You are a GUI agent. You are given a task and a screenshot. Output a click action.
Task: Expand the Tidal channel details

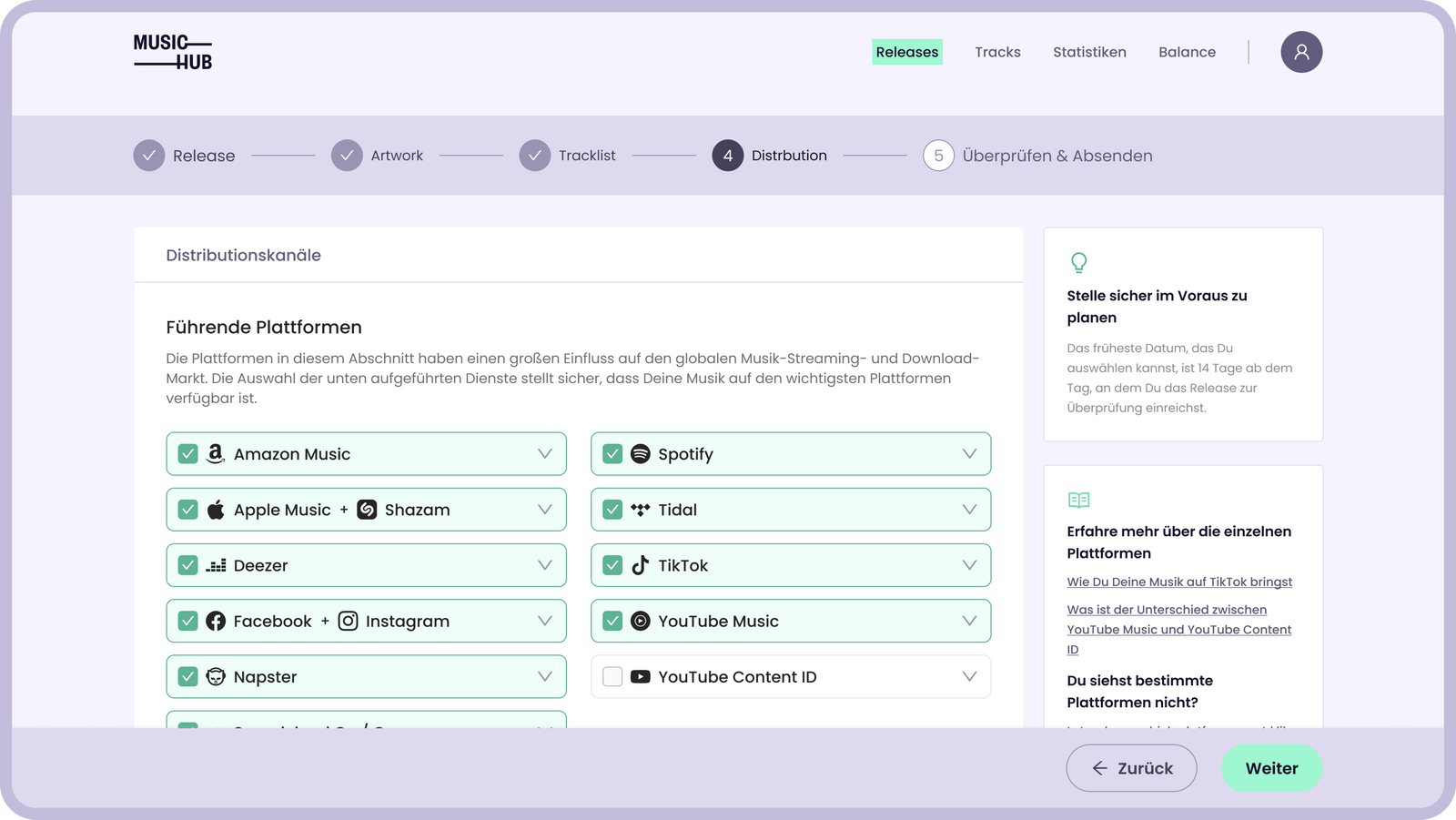click(x=968, y=510)
